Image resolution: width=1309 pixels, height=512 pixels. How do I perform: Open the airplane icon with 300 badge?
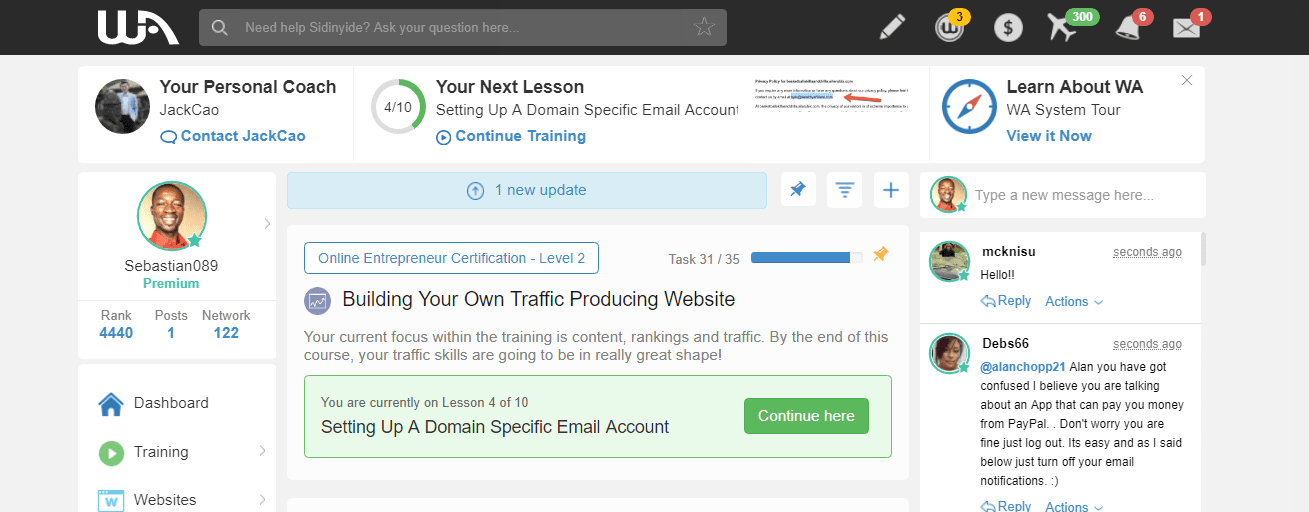click(x=1064, y=27)
